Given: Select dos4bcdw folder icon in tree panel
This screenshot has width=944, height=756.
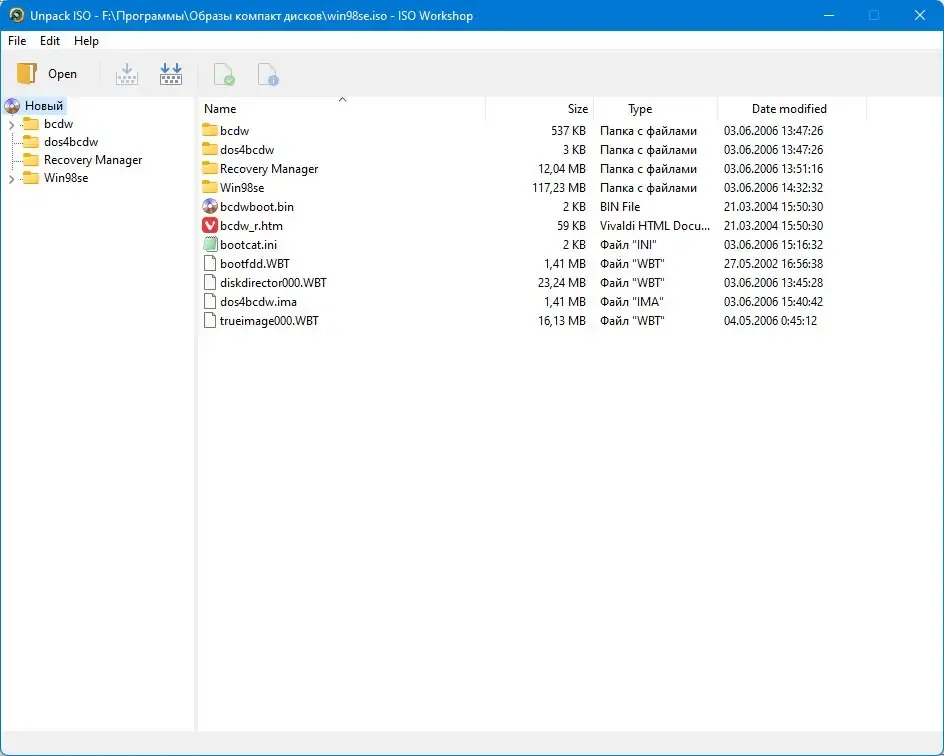Looking at the screenshot, I should coord(31,141).
